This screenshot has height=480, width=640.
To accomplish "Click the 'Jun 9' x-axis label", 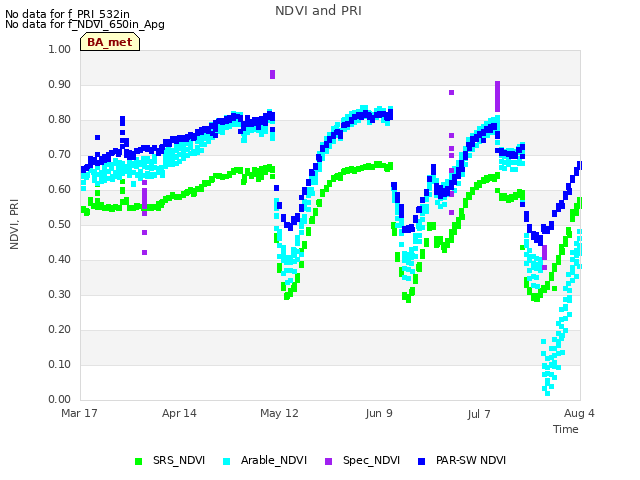I will (379, 413).
